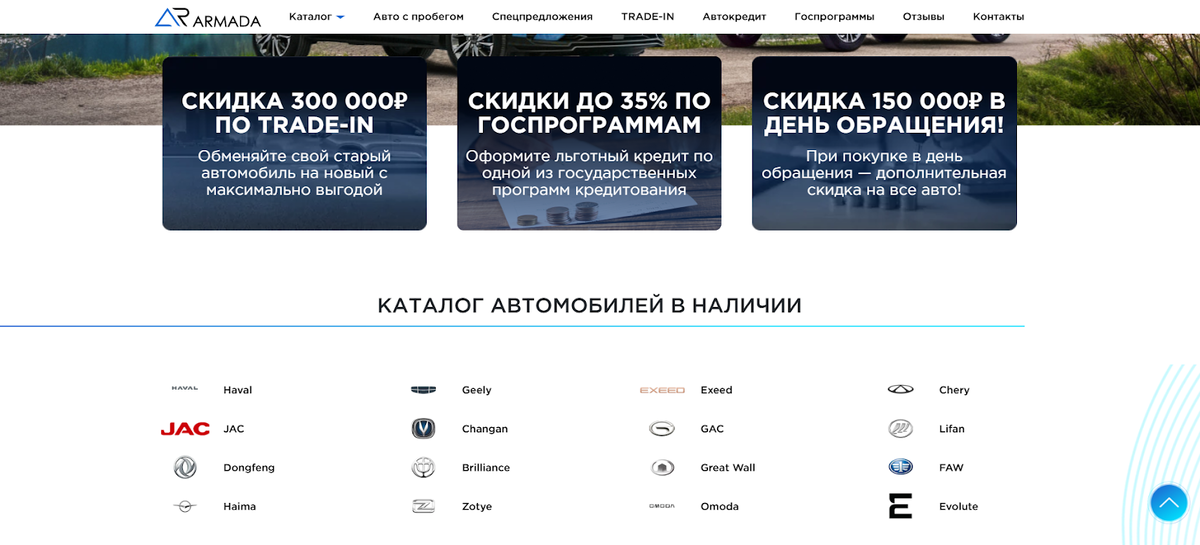The image size is (1200, 545).
Task: Choose the Changan logo icon
Action: (x=423, y=429)
